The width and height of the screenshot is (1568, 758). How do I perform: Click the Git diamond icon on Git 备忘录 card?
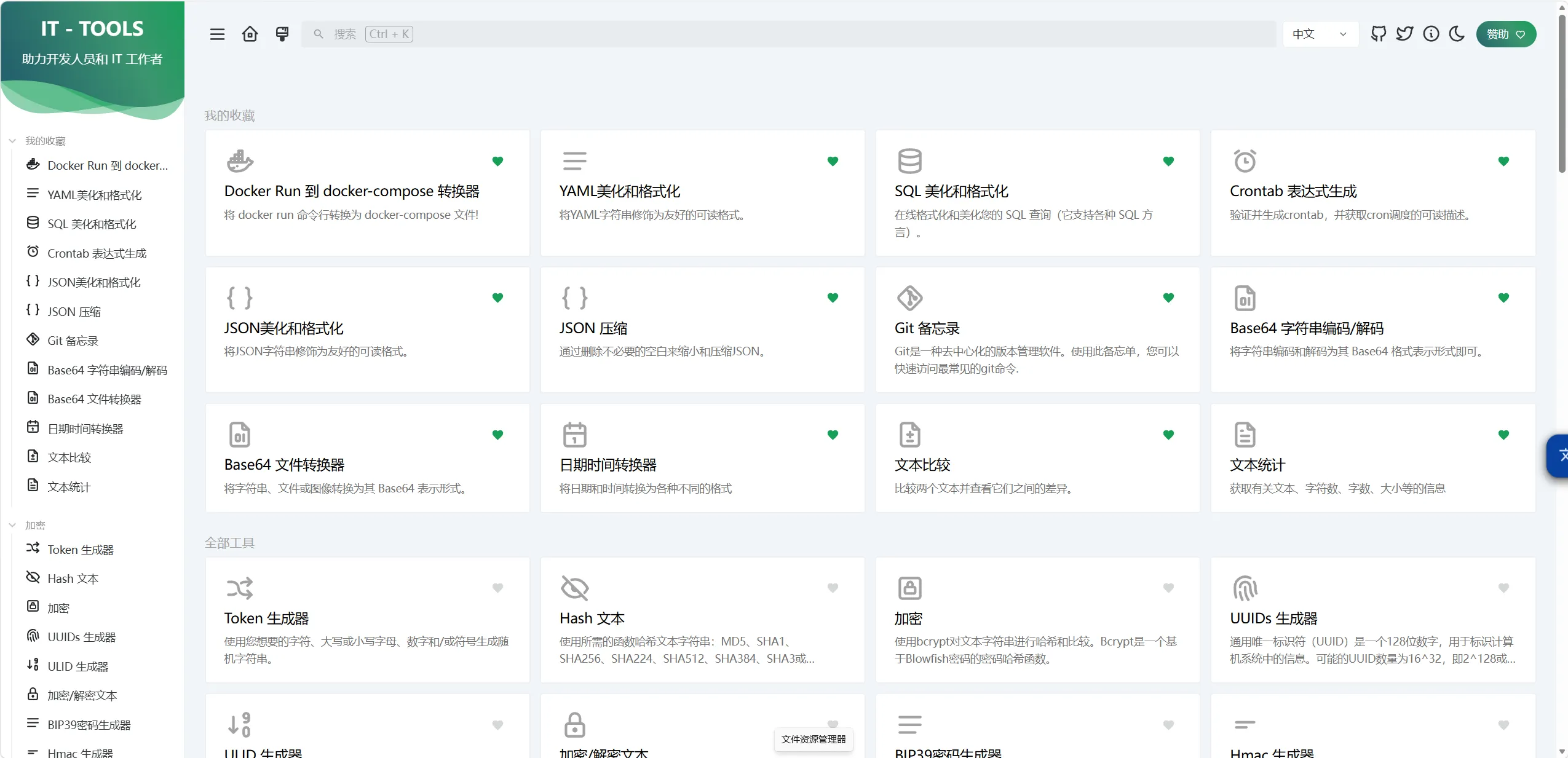pyautogui.click(x=910, y=298)
